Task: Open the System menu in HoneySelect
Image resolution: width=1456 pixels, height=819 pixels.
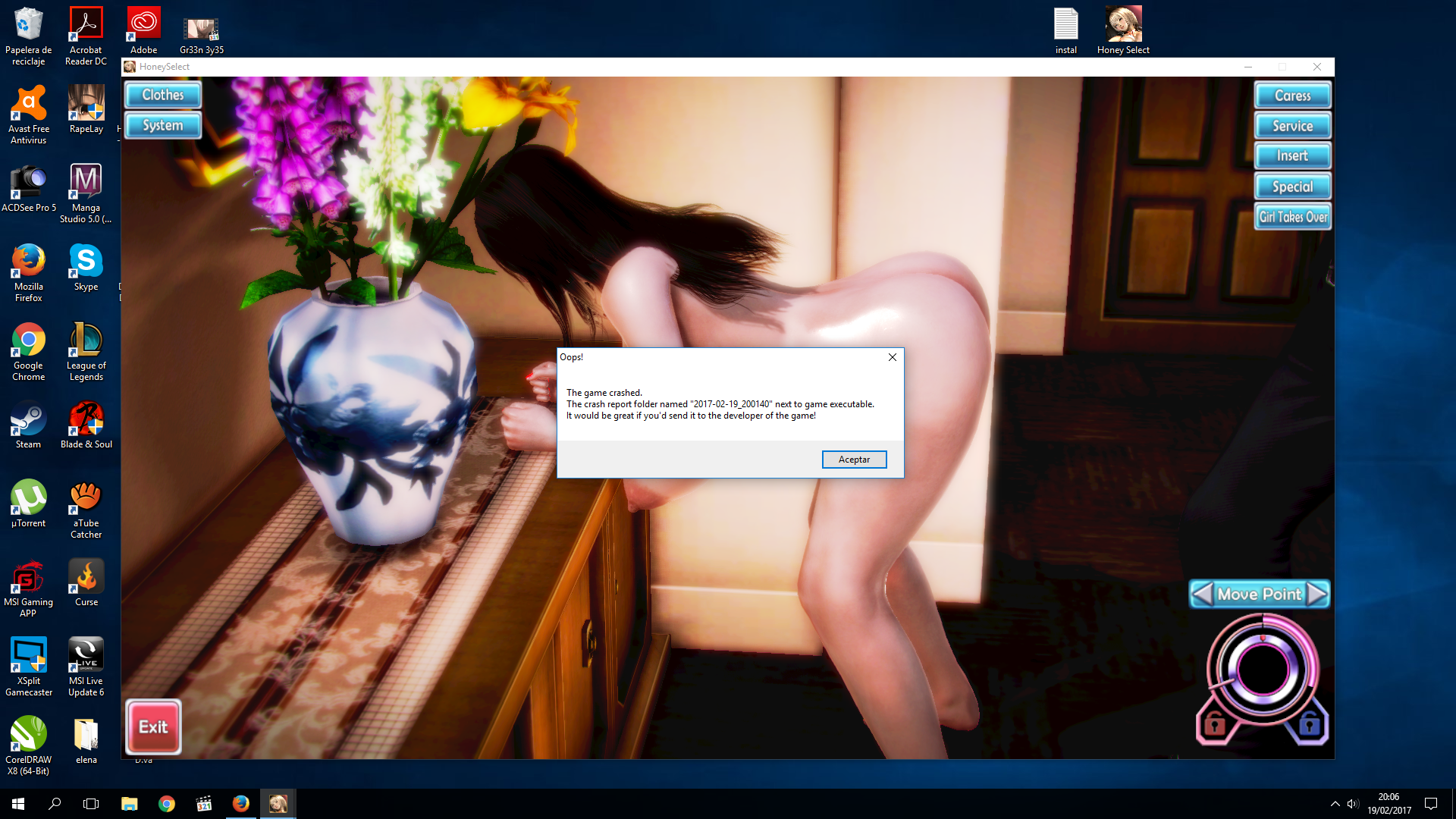Action: (163, 125)
